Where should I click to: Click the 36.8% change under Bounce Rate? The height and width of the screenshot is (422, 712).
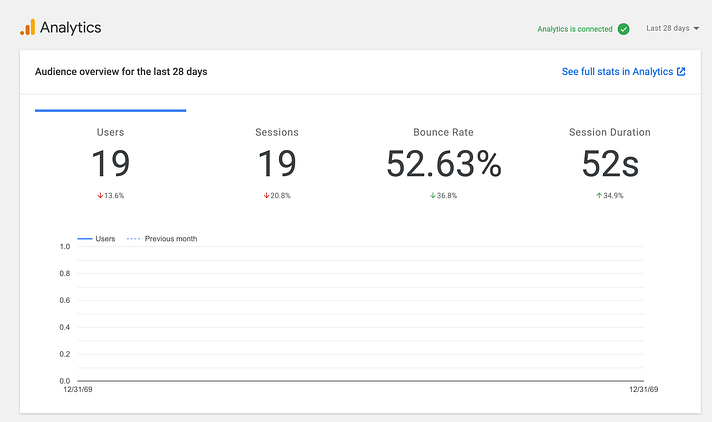pos(447,195)
